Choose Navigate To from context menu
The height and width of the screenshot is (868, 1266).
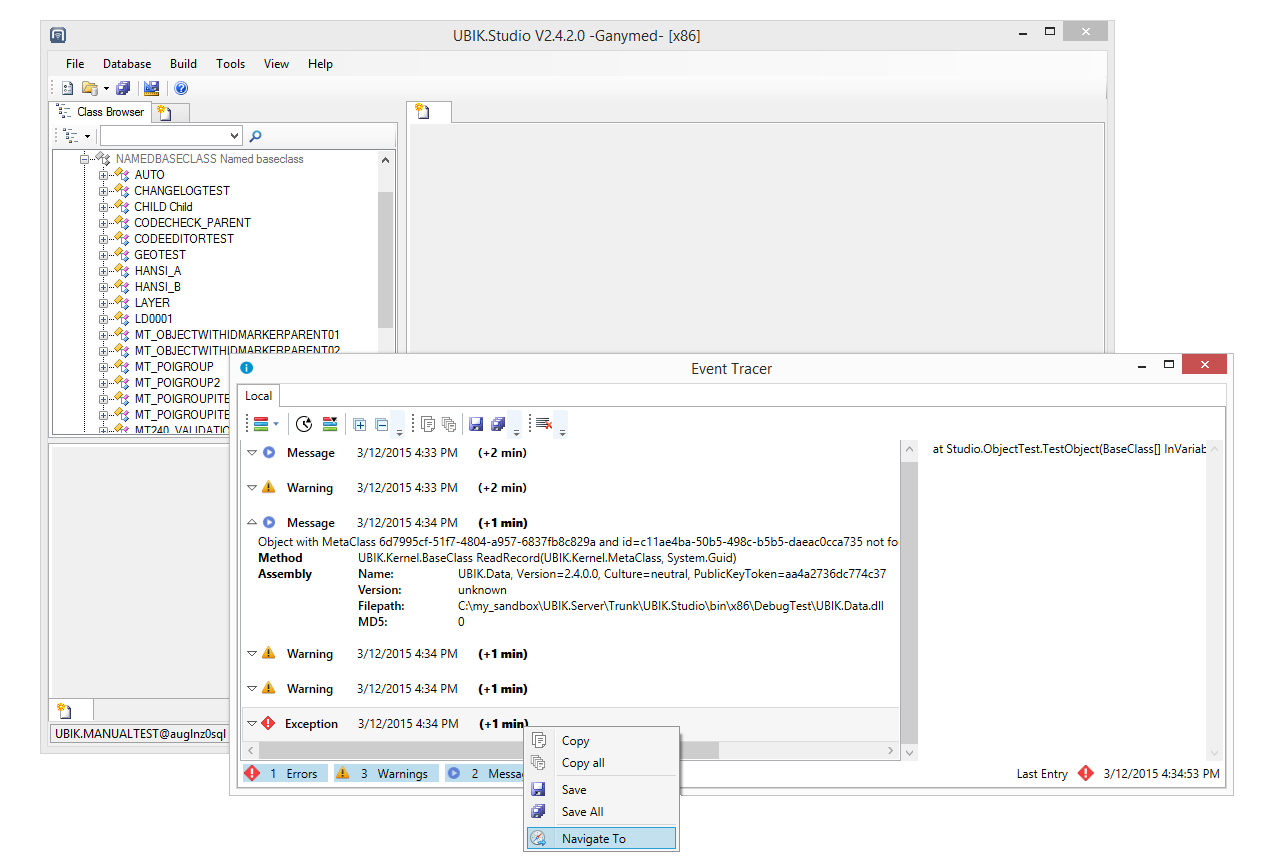[x=594, y=838]
